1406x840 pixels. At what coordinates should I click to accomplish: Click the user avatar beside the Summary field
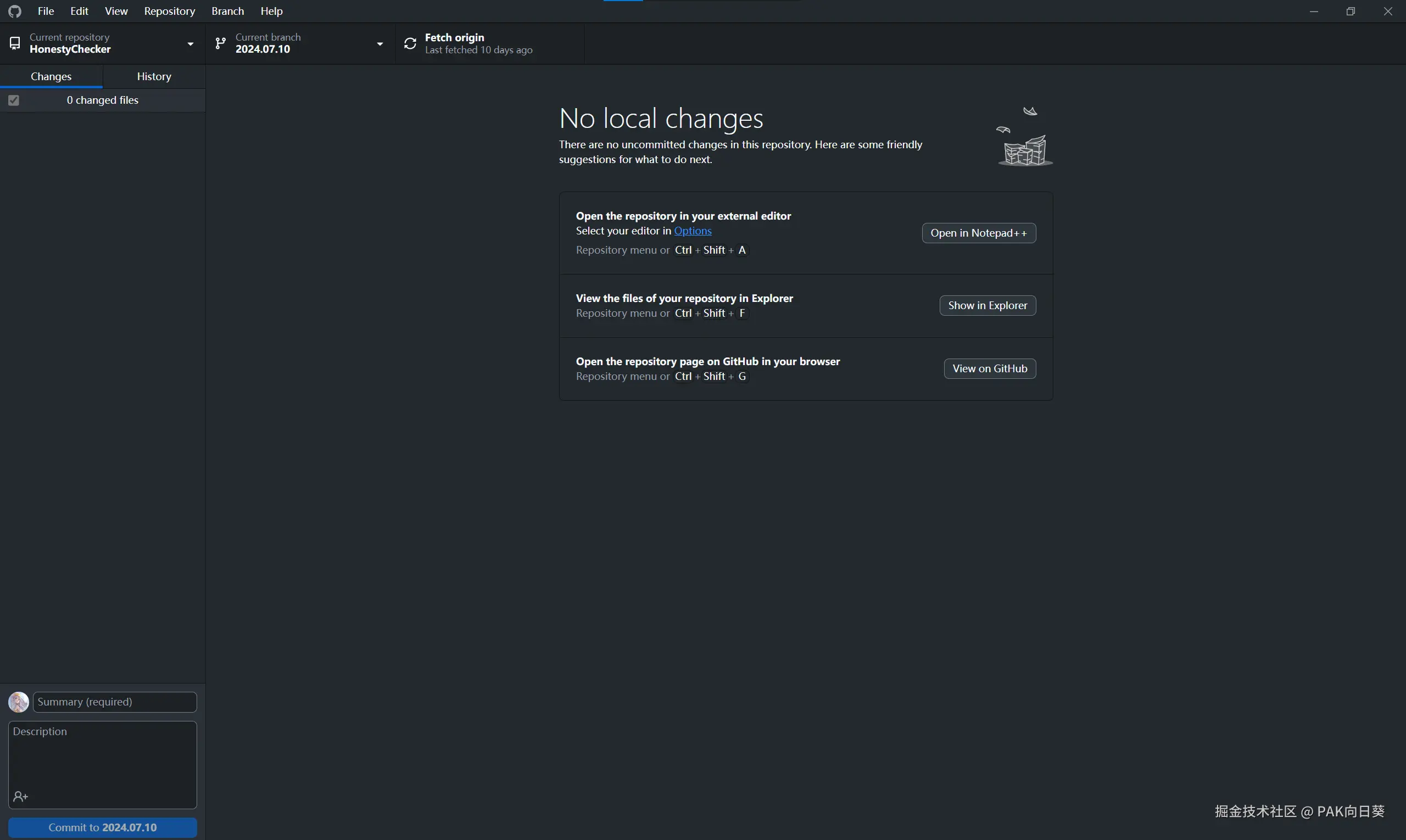coord(19,702)
